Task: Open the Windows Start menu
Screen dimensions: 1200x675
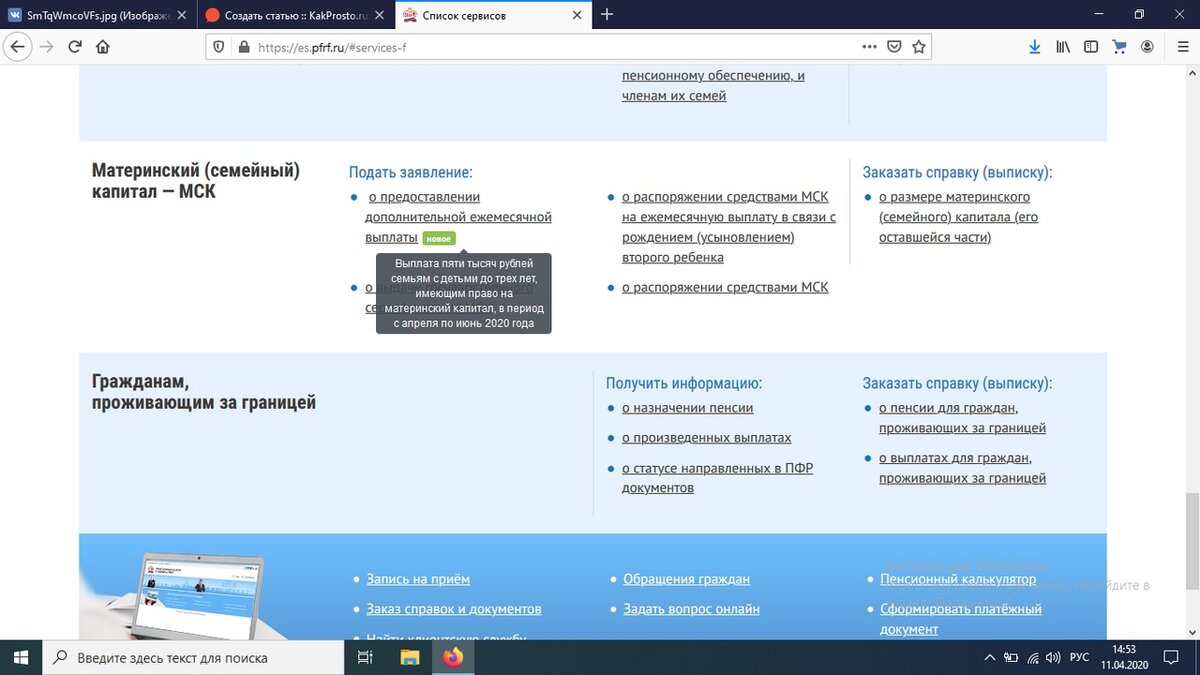Action: [21, 657]
